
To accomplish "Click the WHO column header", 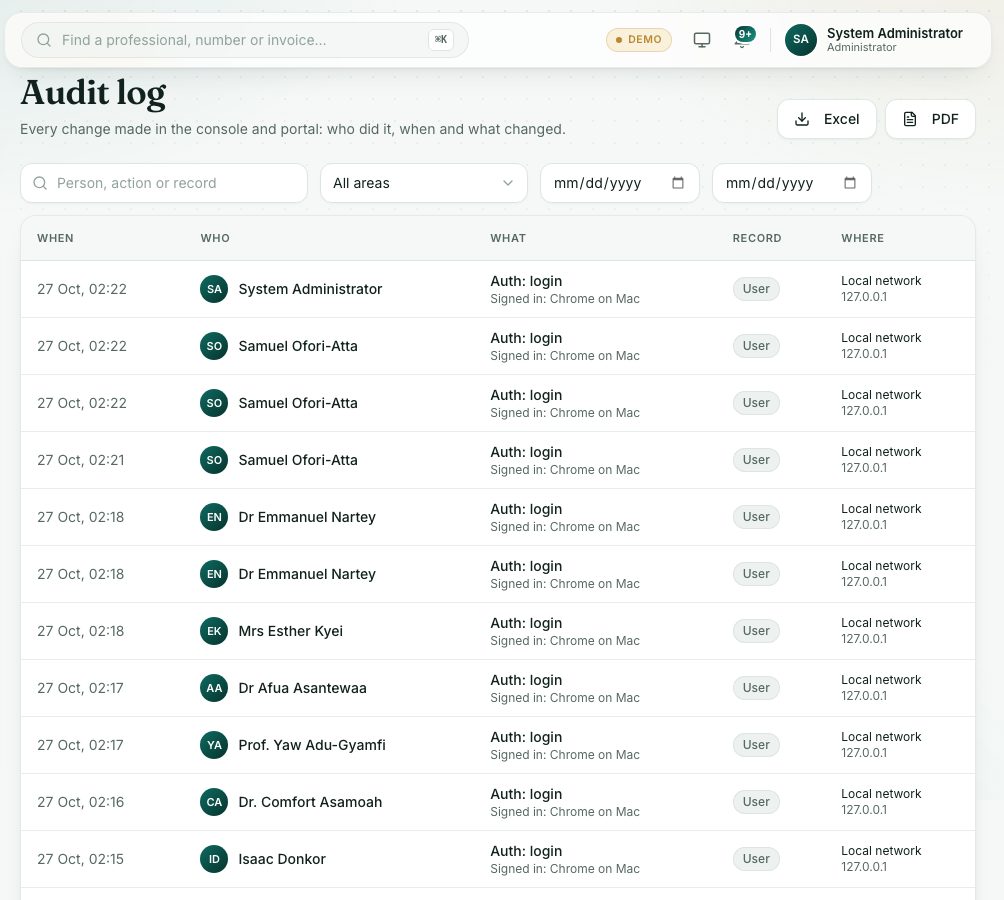I will pos(215,238).
